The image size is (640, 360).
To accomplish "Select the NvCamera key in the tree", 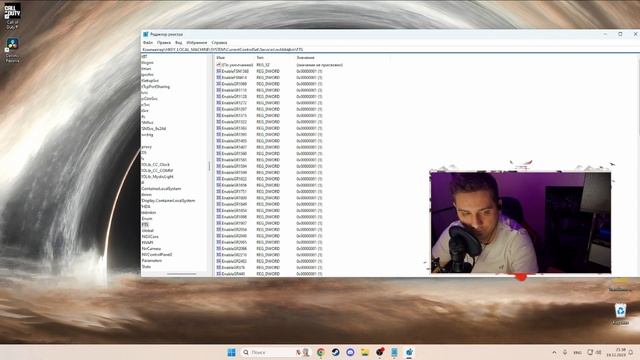I will click(151, 248).
